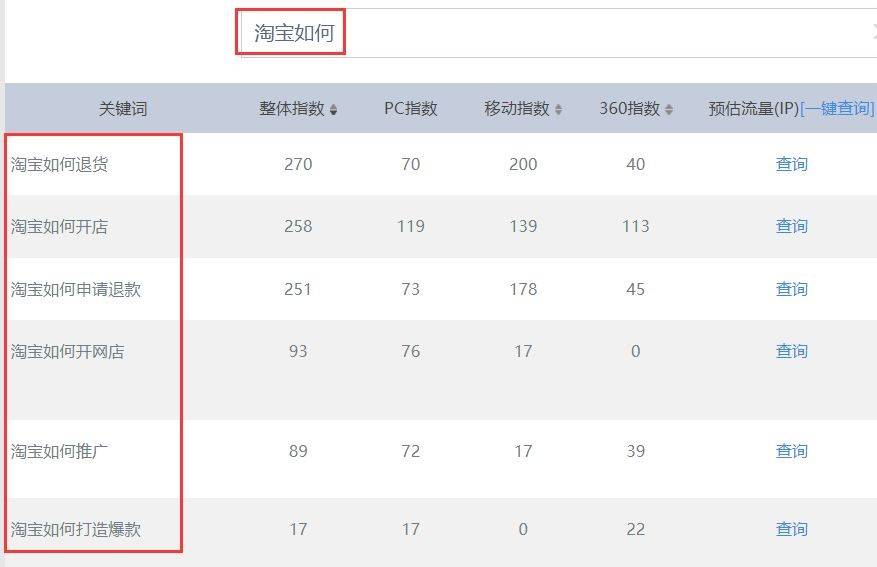The width and height of the screenshot is (877, 567).
Task: Click 360 index value 22
Action: click(x=635, y=529)
